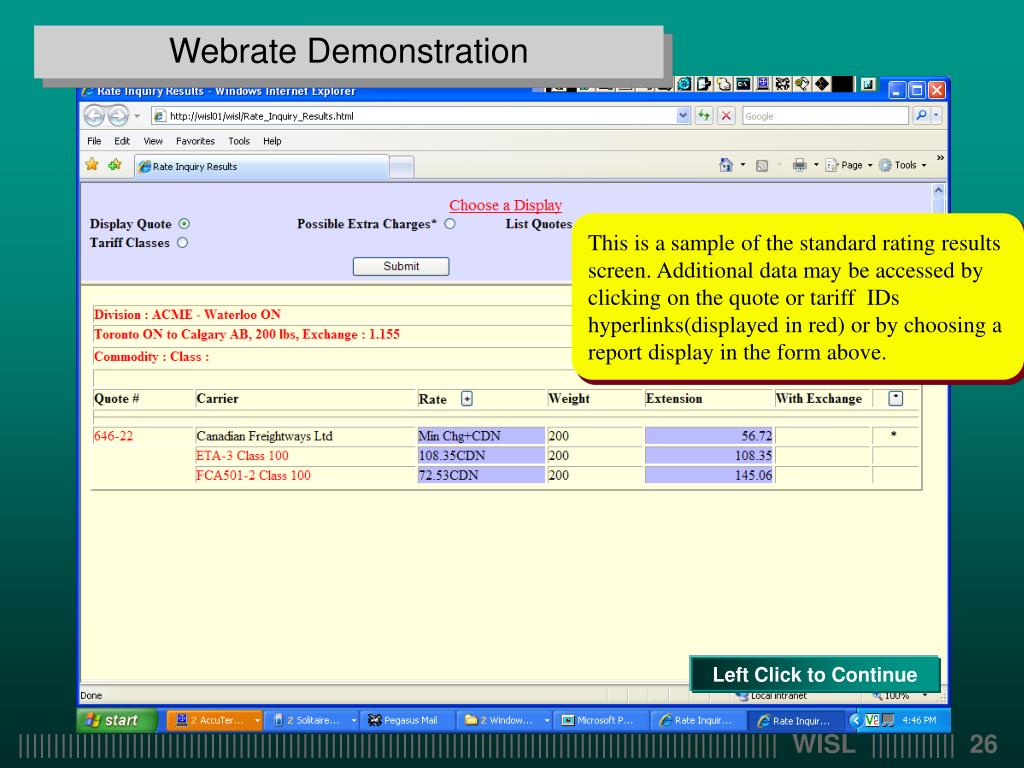Open the Home button dropdown arrow
This screenshot has height=768, width=1024.
click(x=743, y=165)
